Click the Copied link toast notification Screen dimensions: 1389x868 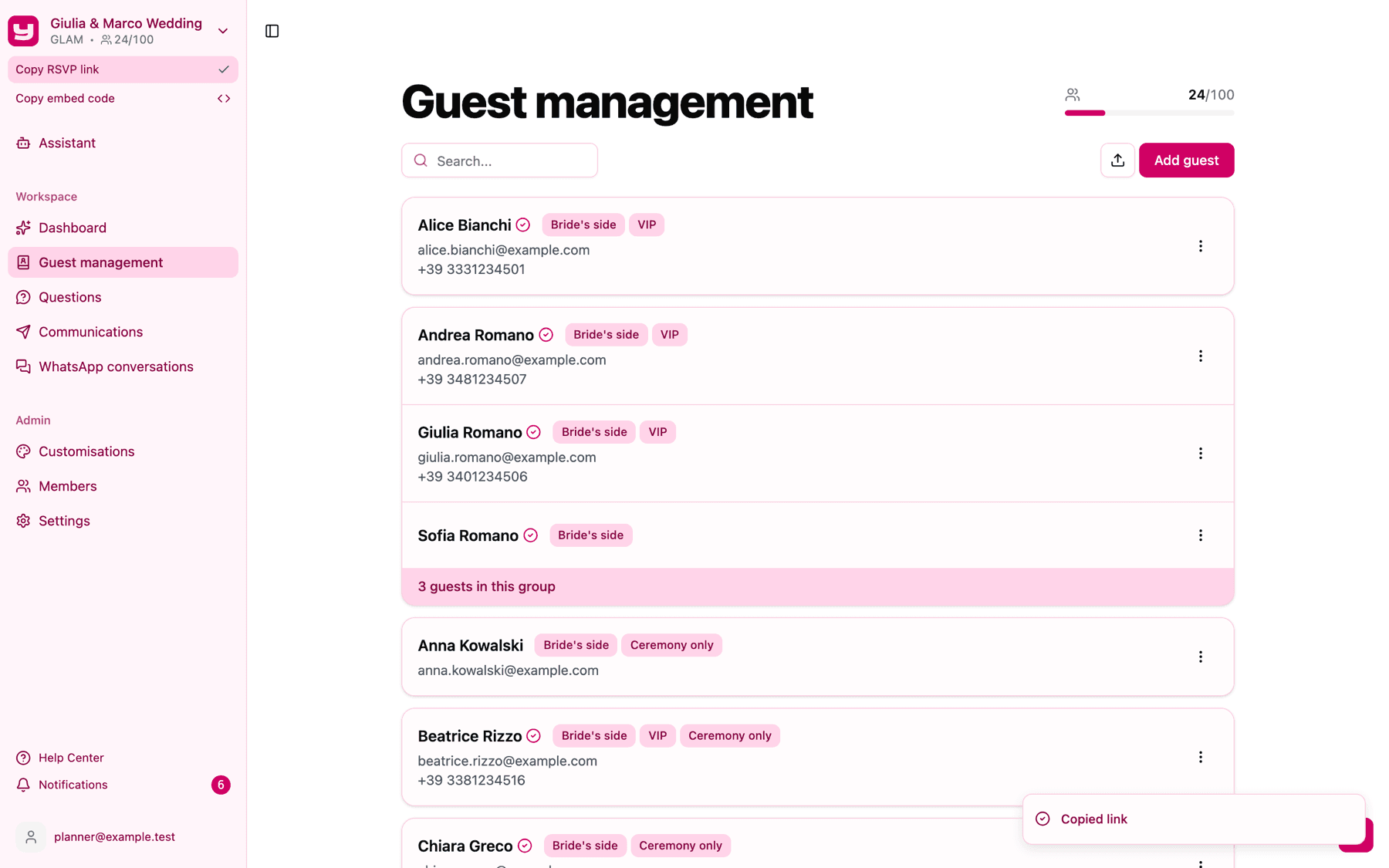(1194, 819)
